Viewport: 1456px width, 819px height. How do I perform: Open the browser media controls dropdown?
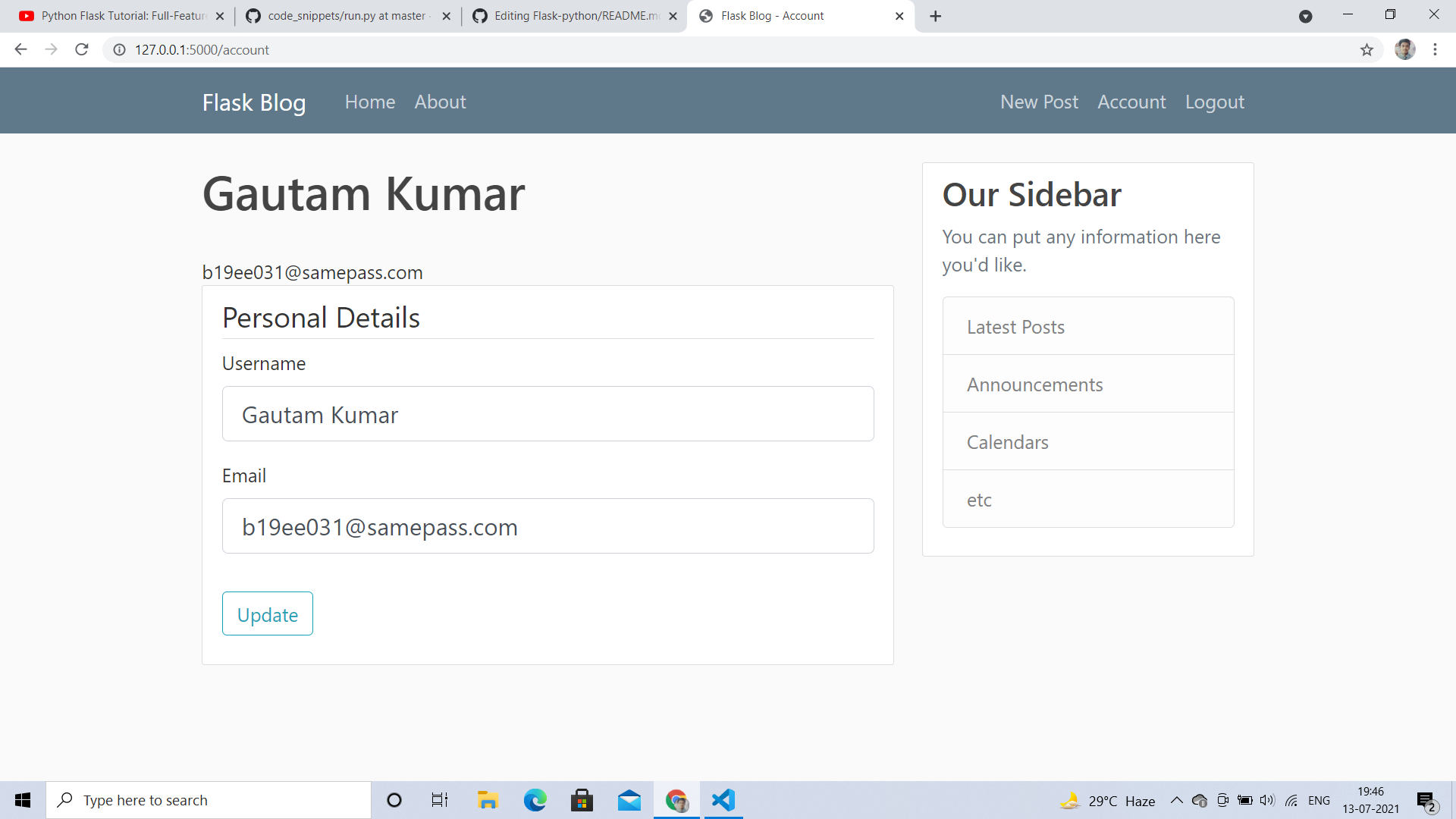pyautogui.click(x=1306, y=16)
